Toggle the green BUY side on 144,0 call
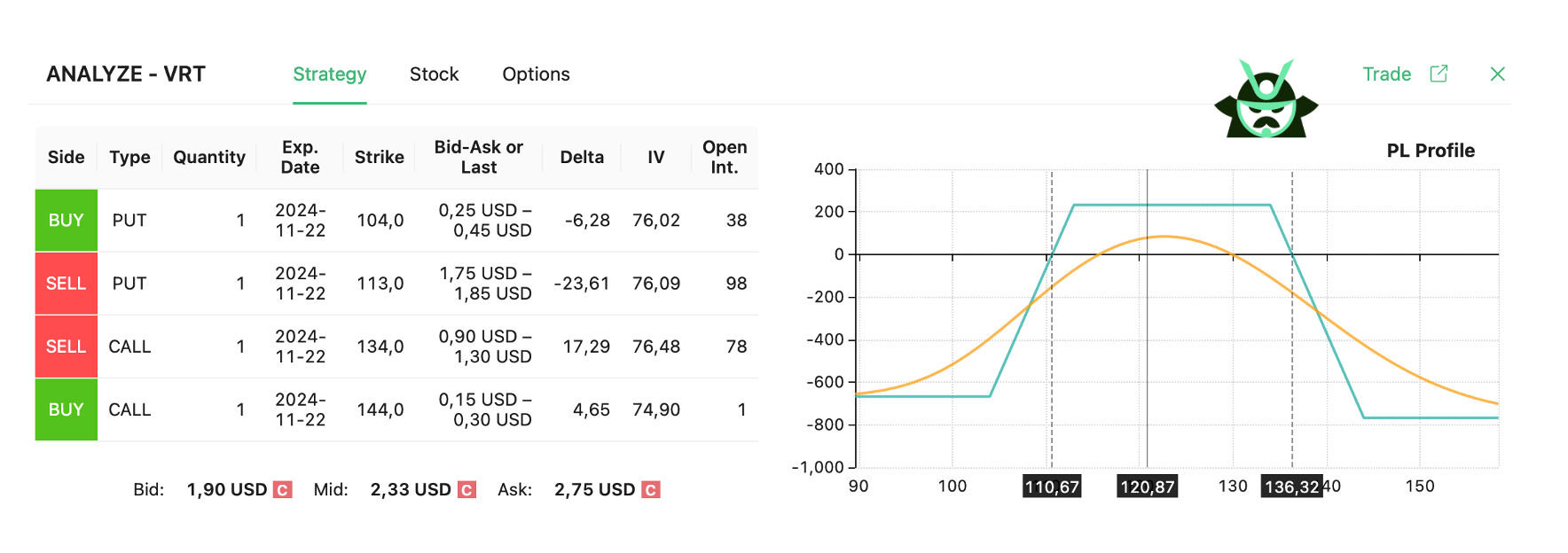Viewport: 1568px width, 553px height. (x=67, y=409)
